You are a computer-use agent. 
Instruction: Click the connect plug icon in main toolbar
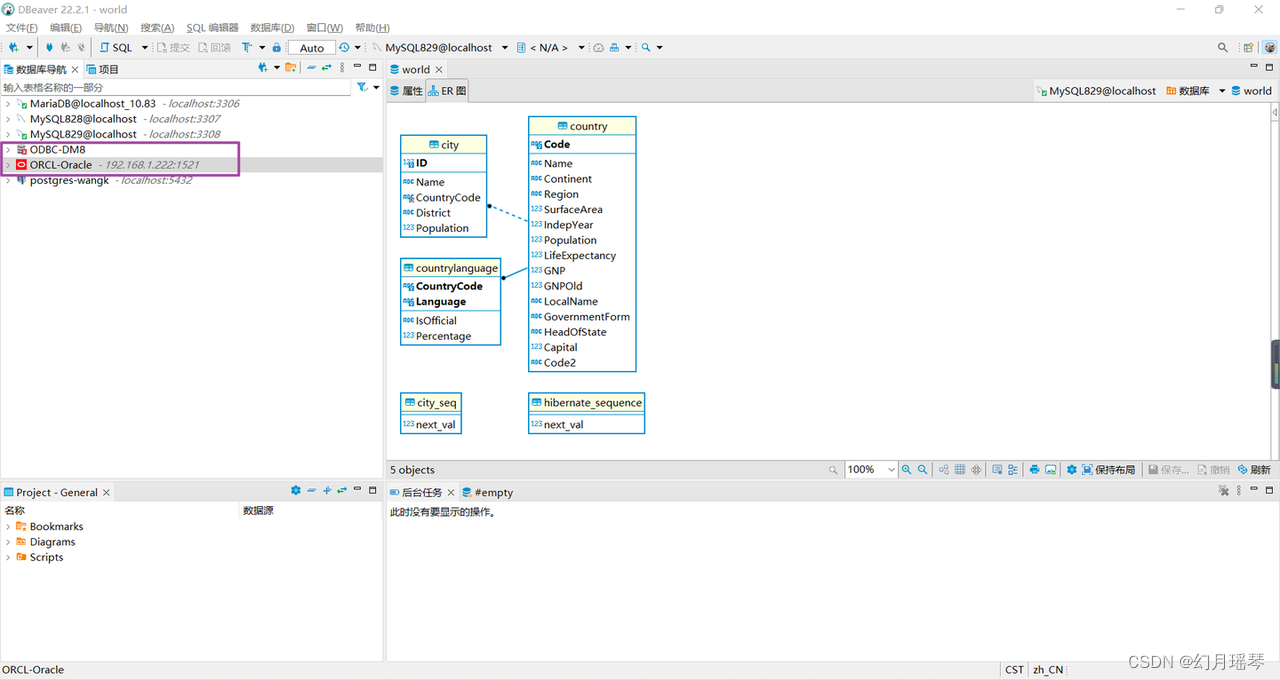pyautogui.click(x=49, y=47)
